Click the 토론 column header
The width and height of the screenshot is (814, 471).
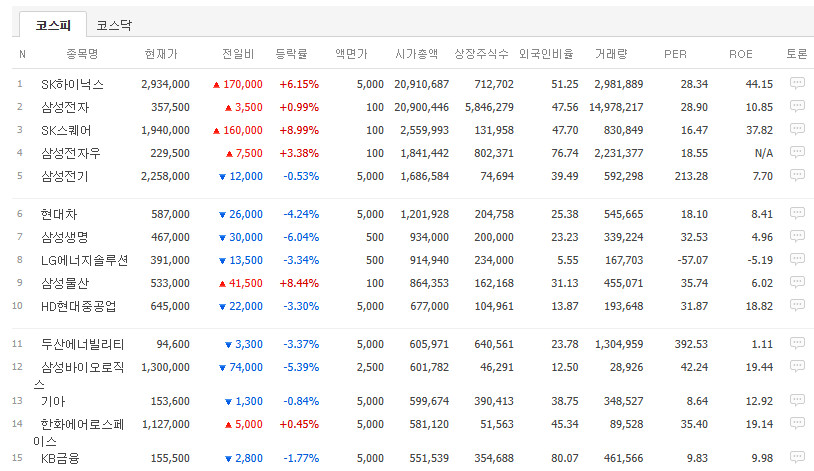(x=796, y=54)
